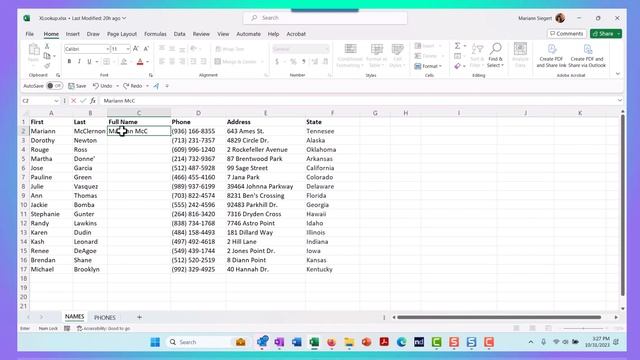This screenshot has height=360, width=640.
Task: Click the NAMES sheet tab
Action: [x=74, y=317]
